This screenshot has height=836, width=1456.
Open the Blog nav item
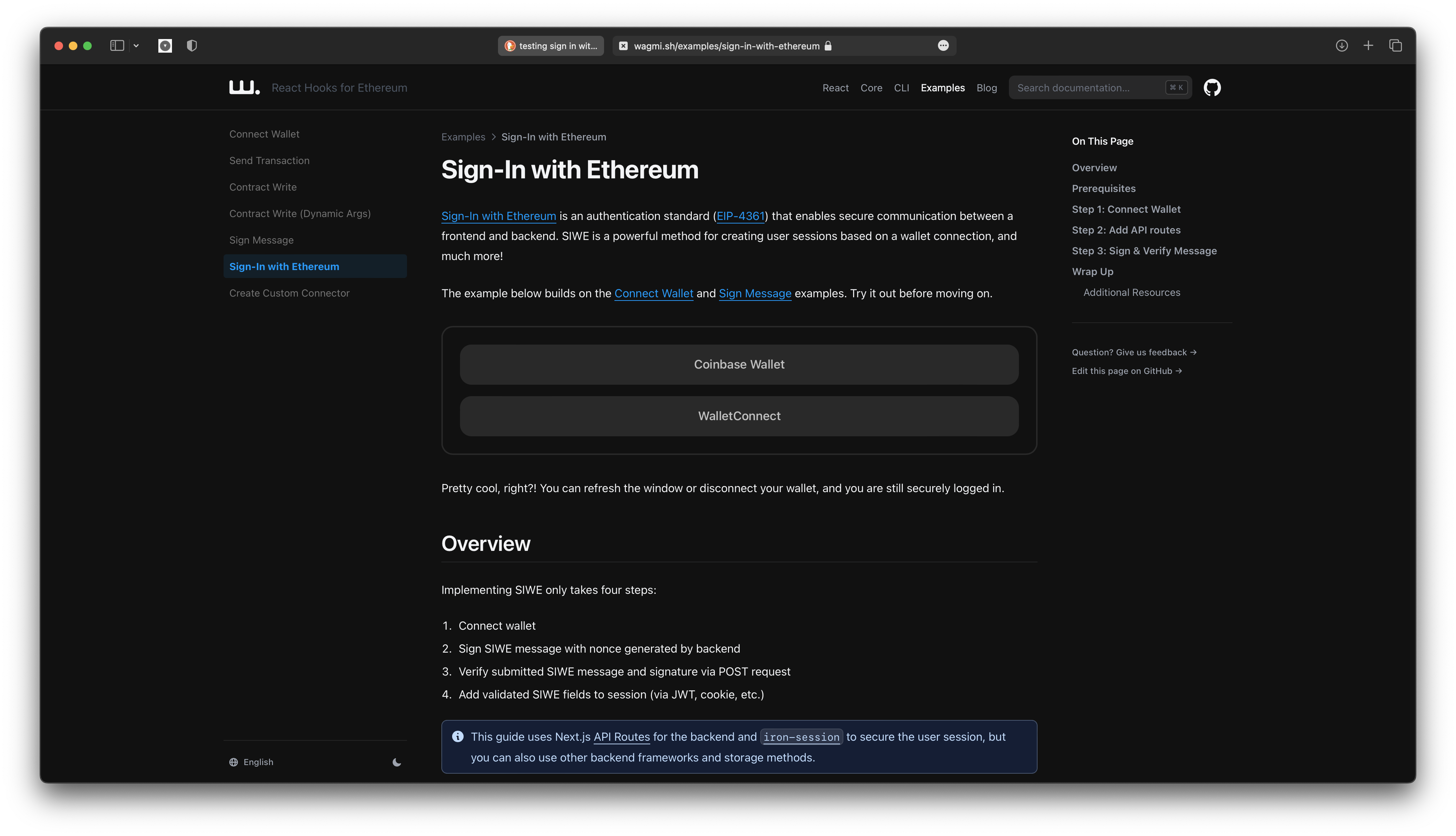pyautogui.click(x=986, y=87)
